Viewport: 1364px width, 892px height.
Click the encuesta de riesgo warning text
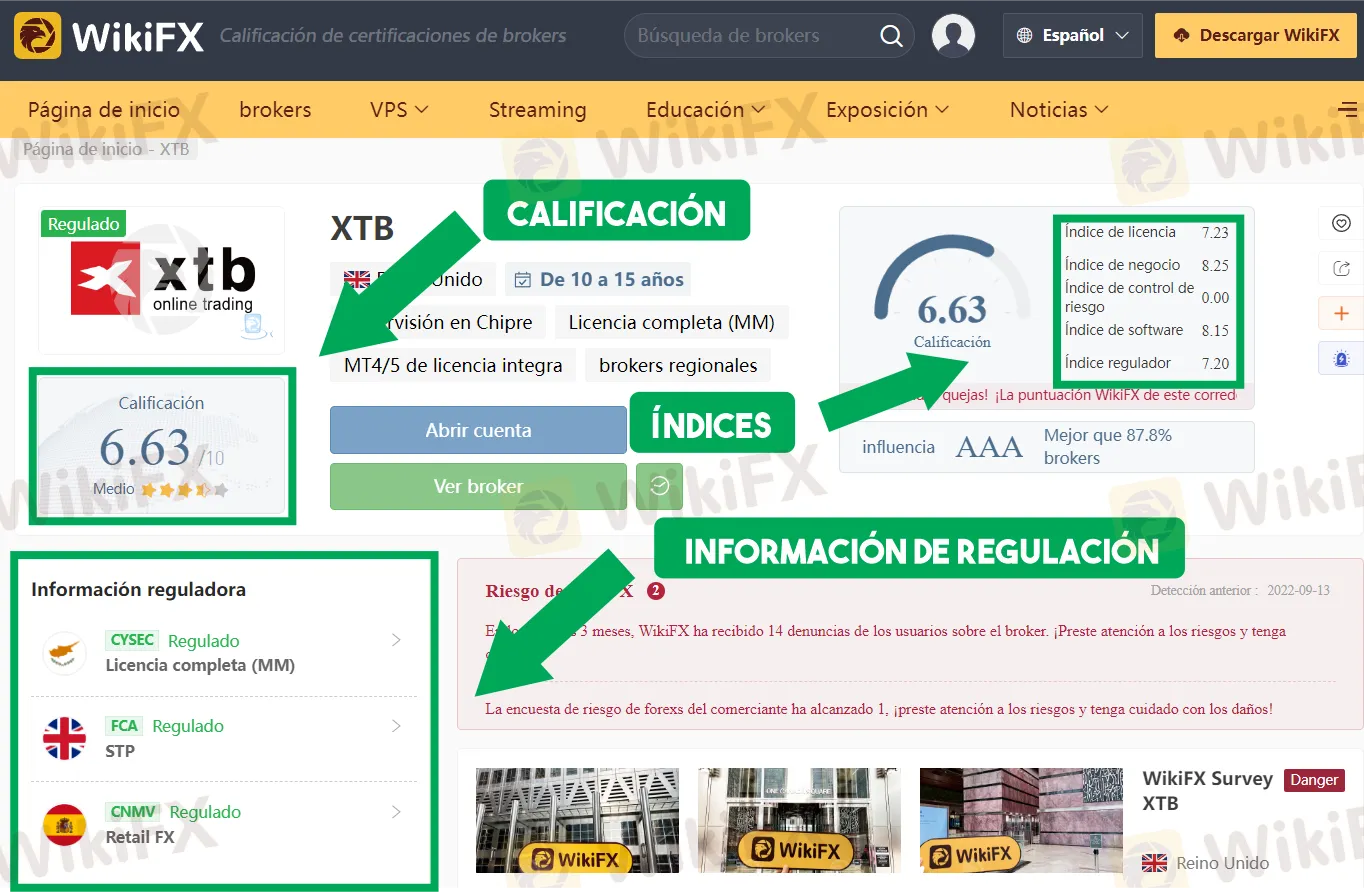pyautogui.click(x=879, y=709)
